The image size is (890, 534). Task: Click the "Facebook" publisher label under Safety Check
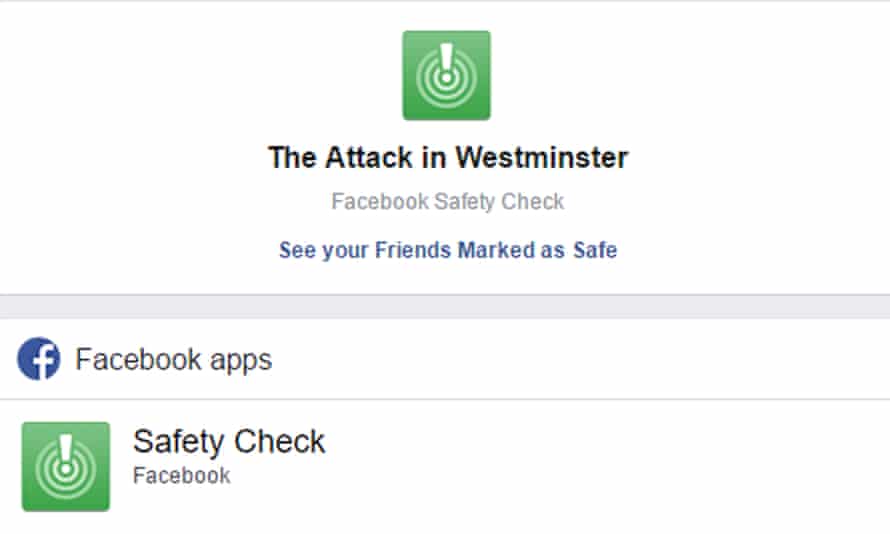click(181, 475)
